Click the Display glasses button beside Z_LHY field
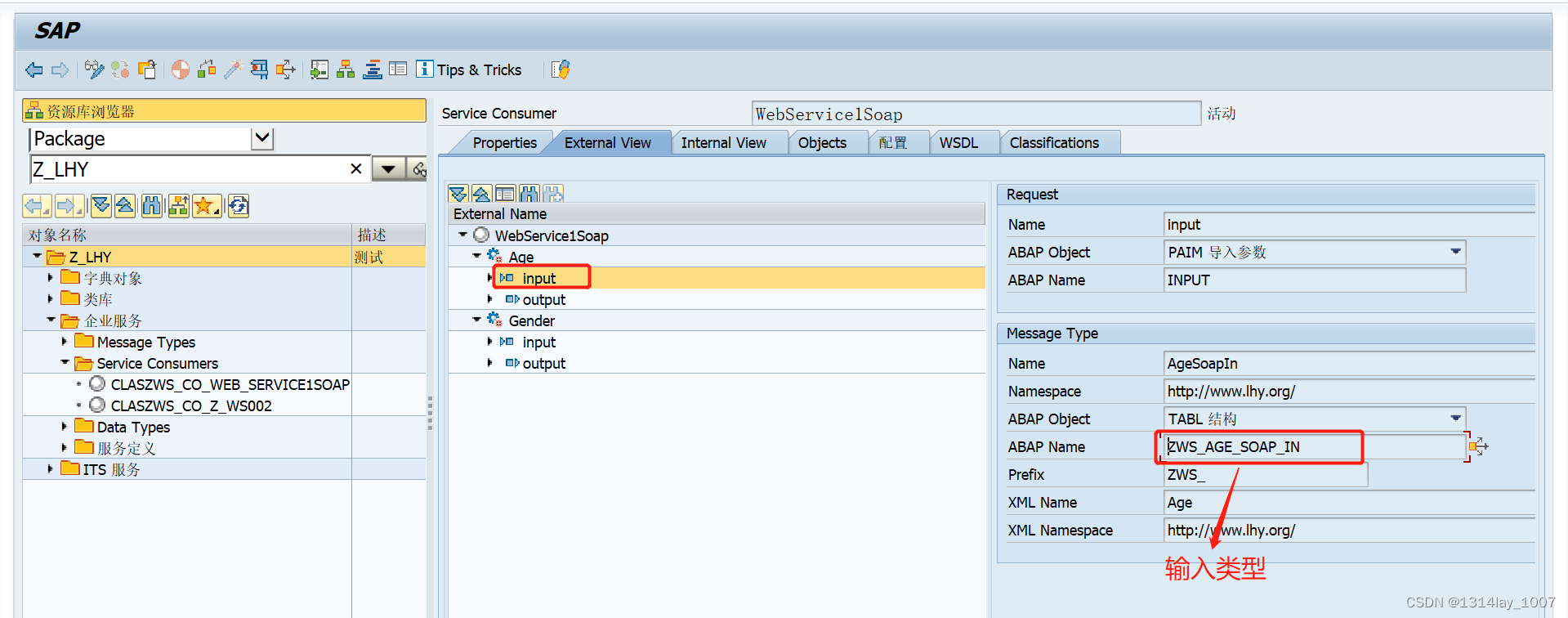 tap(418, 169)
